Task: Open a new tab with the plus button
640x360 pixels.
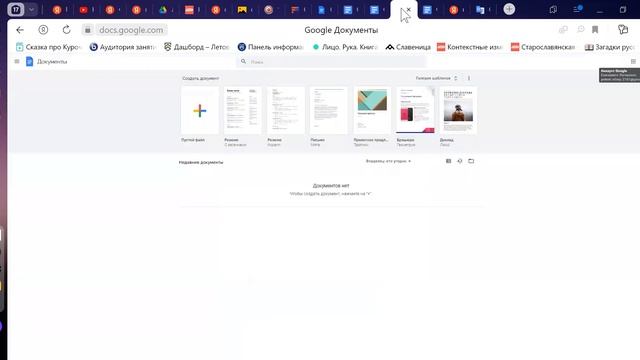Action: pos(509,9)
